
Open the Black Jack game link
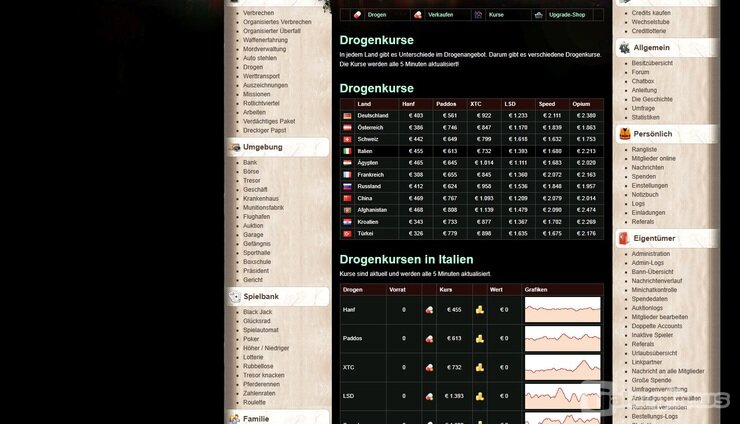258,312
